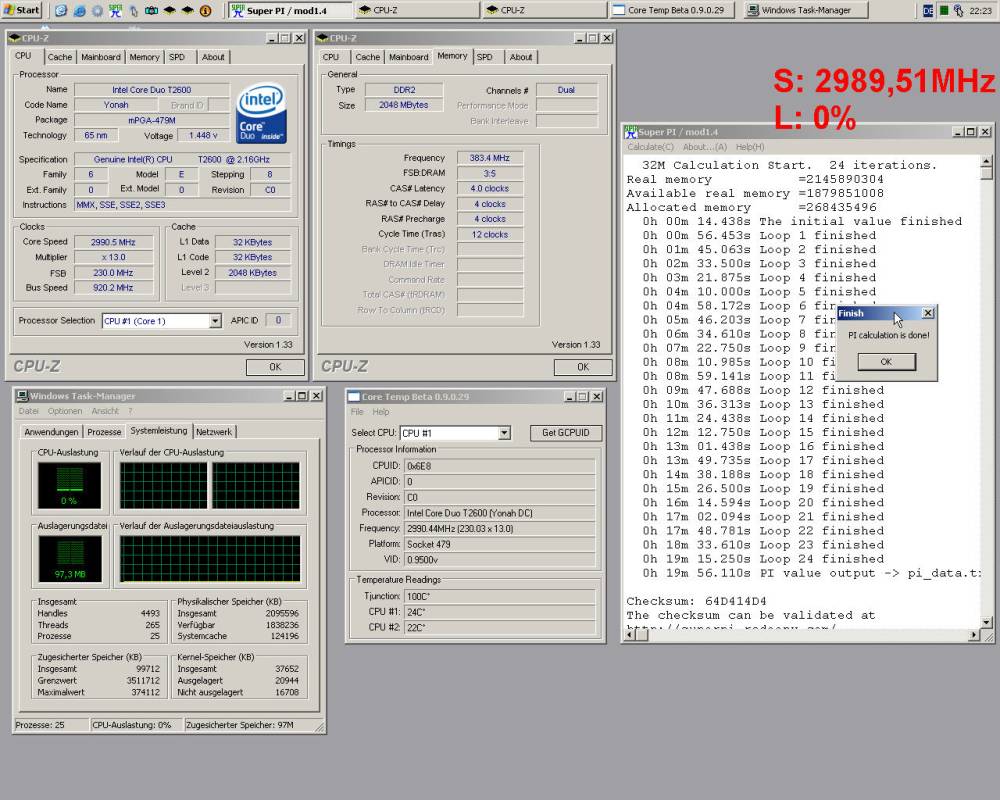Click Super PI vertical scrollbar up arrow
The image size is (1000, 800).
(x=987, y=161)
